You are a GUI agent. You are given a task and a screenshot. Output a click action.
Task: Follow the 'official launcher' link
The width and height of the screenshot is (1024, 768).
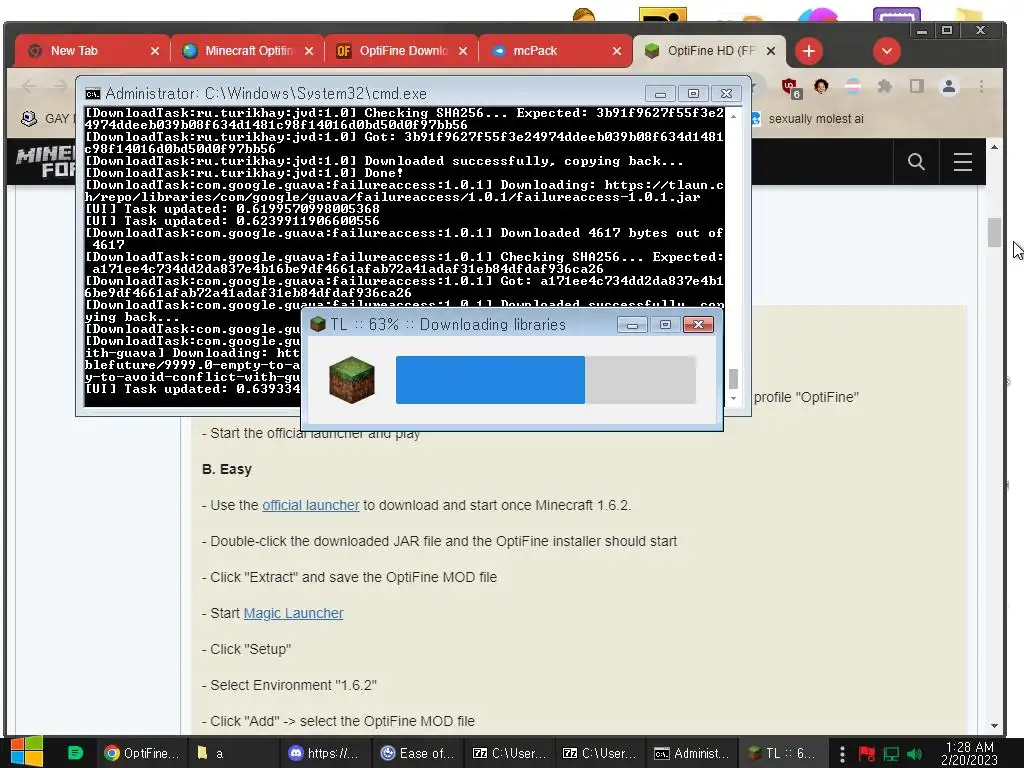311,505
